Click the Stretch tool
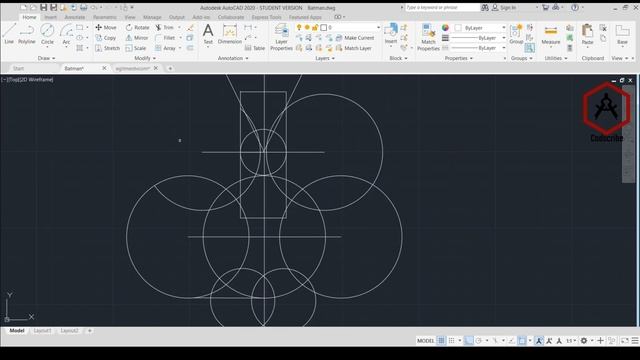640x360 pixels. pyautogui.click(x=107, y=48)
